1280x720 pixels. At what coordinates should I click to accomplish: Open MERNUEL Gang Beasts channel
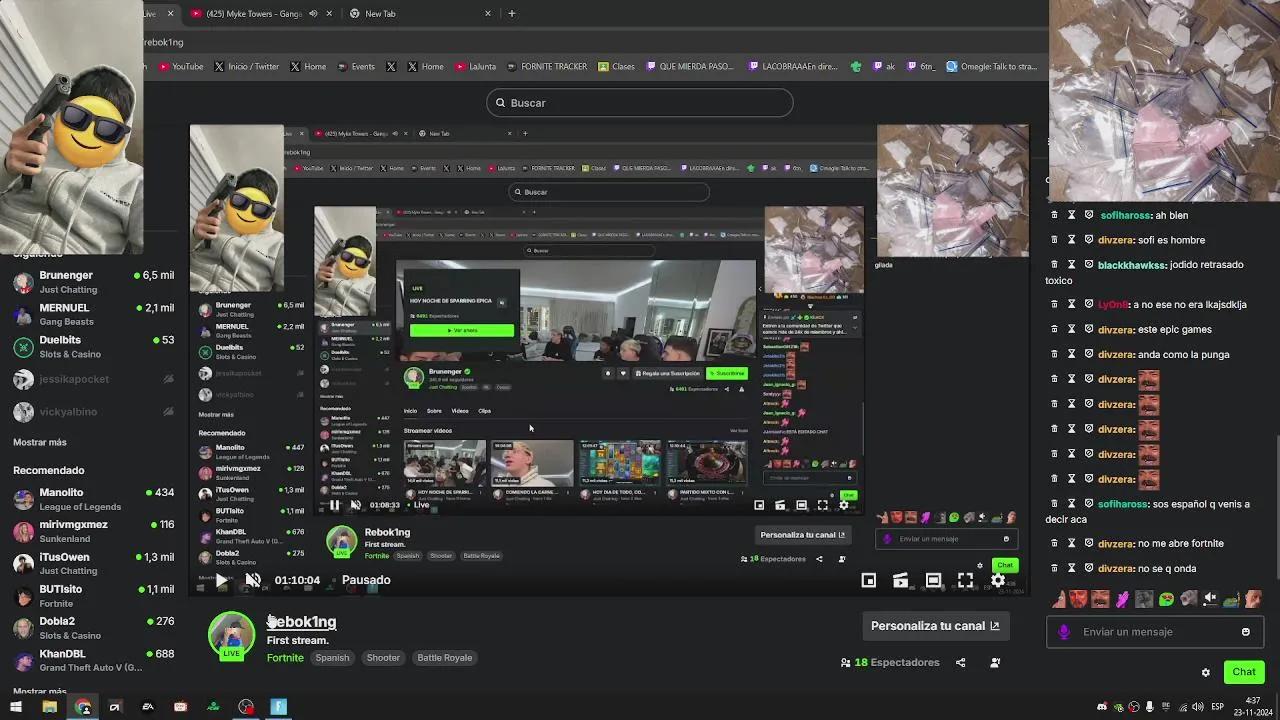[94, 314]
